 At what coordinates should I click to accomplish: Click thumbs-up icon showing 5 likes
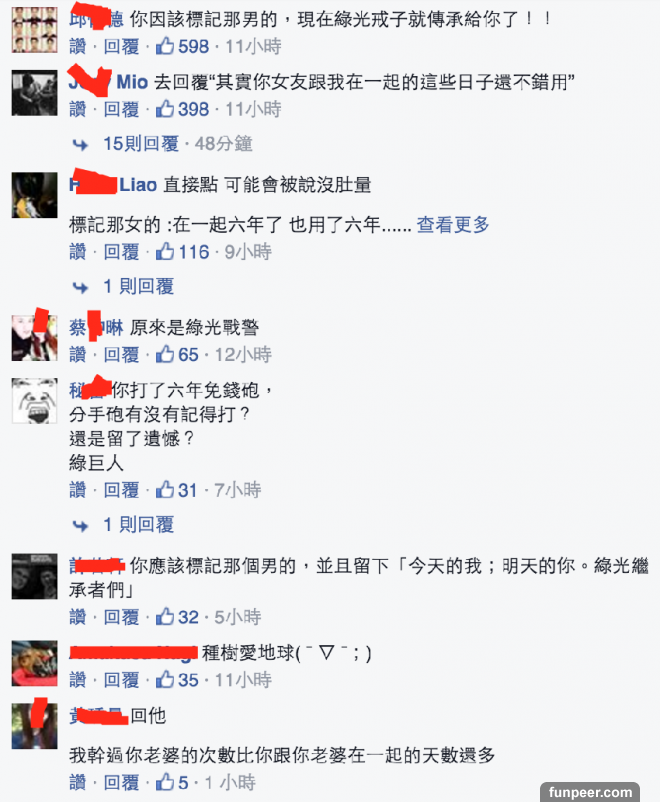point(165,782)
